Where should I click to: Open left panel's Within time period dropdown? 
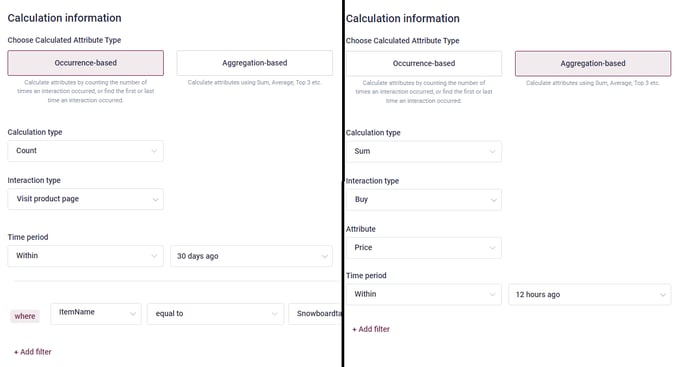pyautogui.click(x=86, y=256)
